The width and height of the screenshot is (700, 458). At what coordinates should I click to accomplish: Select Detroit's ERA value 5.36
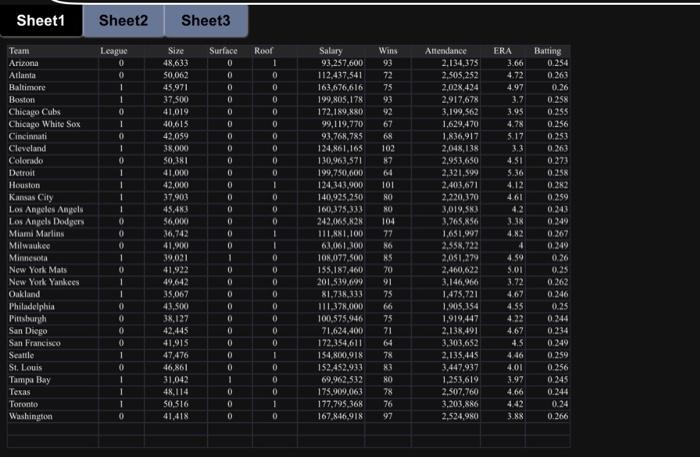click(515, 172)
